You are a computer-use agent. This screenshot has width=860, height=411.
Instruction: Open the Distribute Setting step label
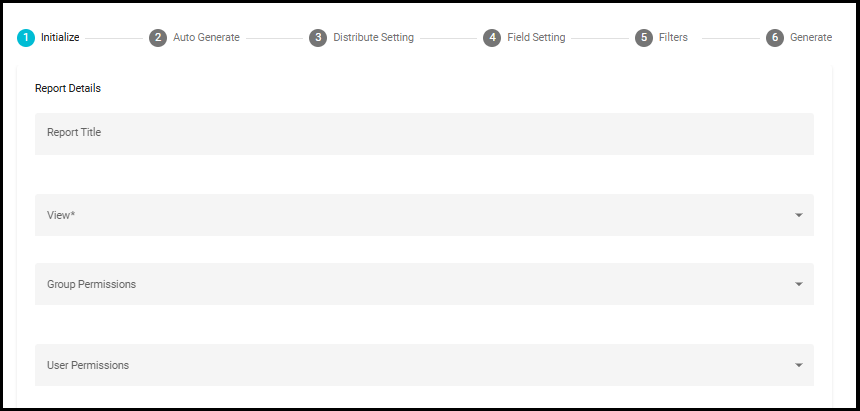(x=374, y=37)
